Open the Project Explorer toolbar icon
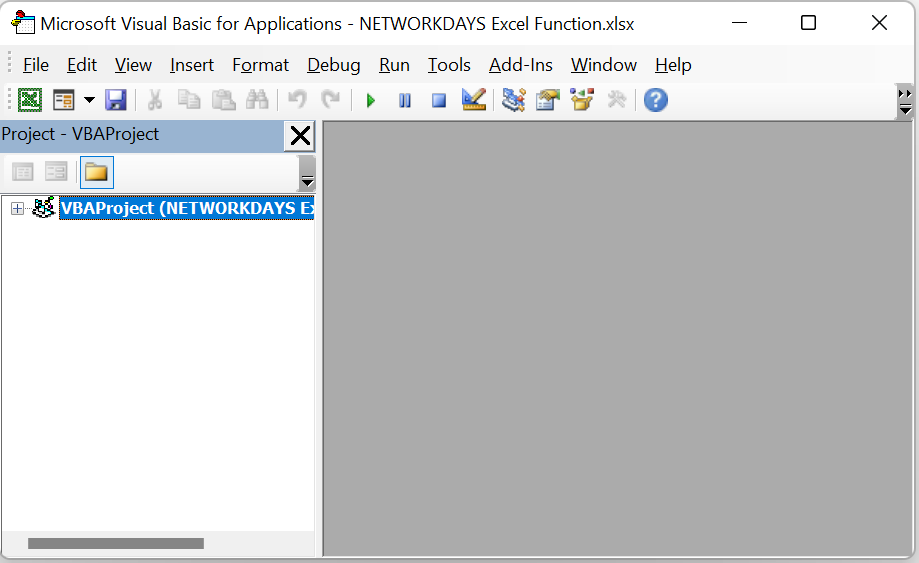The width and height of the screenshot is (919, 563). [x=513, y=100]
